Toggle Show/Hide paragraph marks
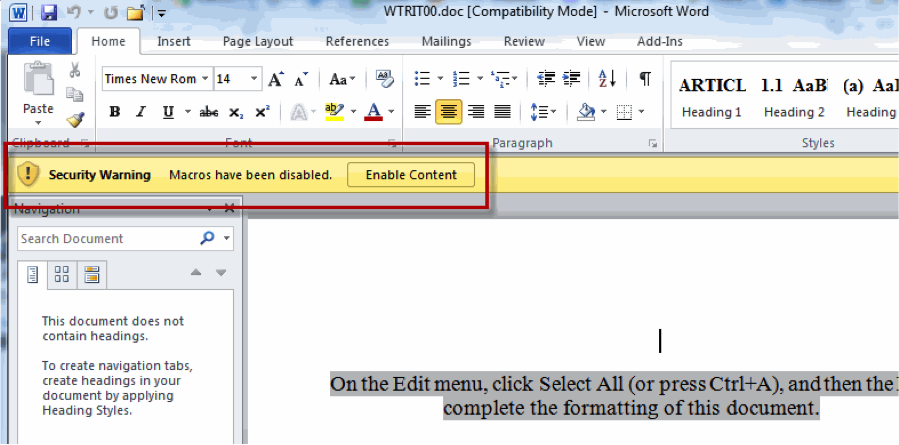 645,79
